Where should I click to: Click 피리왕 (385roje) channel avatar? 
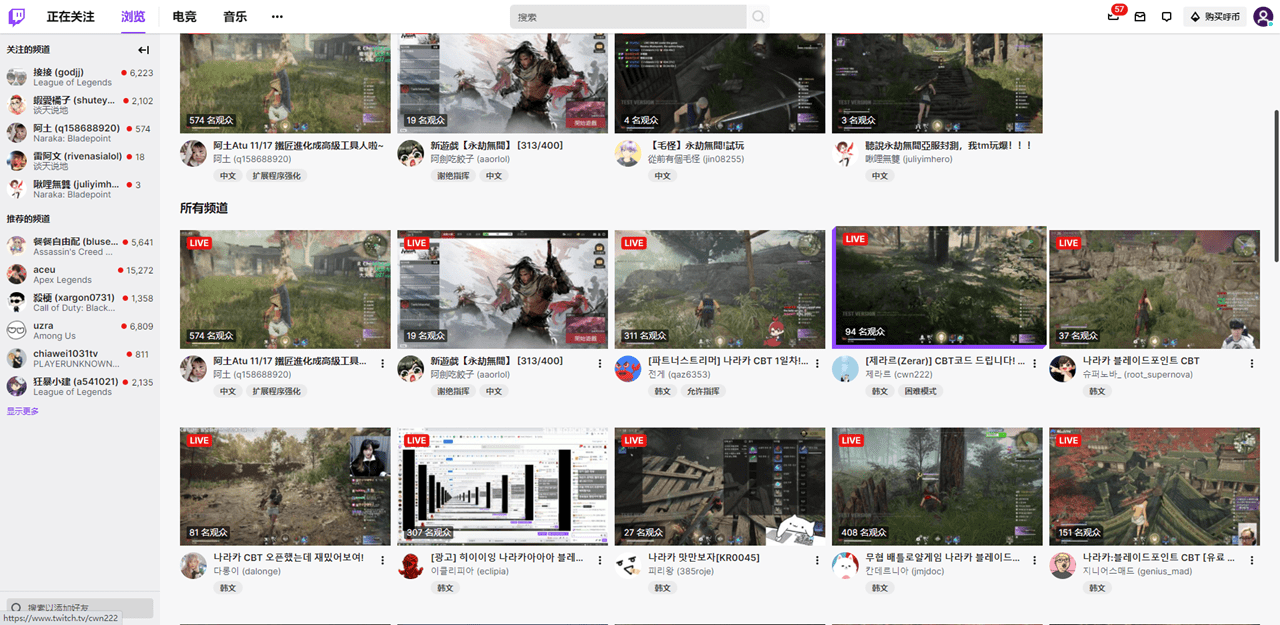(627, 566)
